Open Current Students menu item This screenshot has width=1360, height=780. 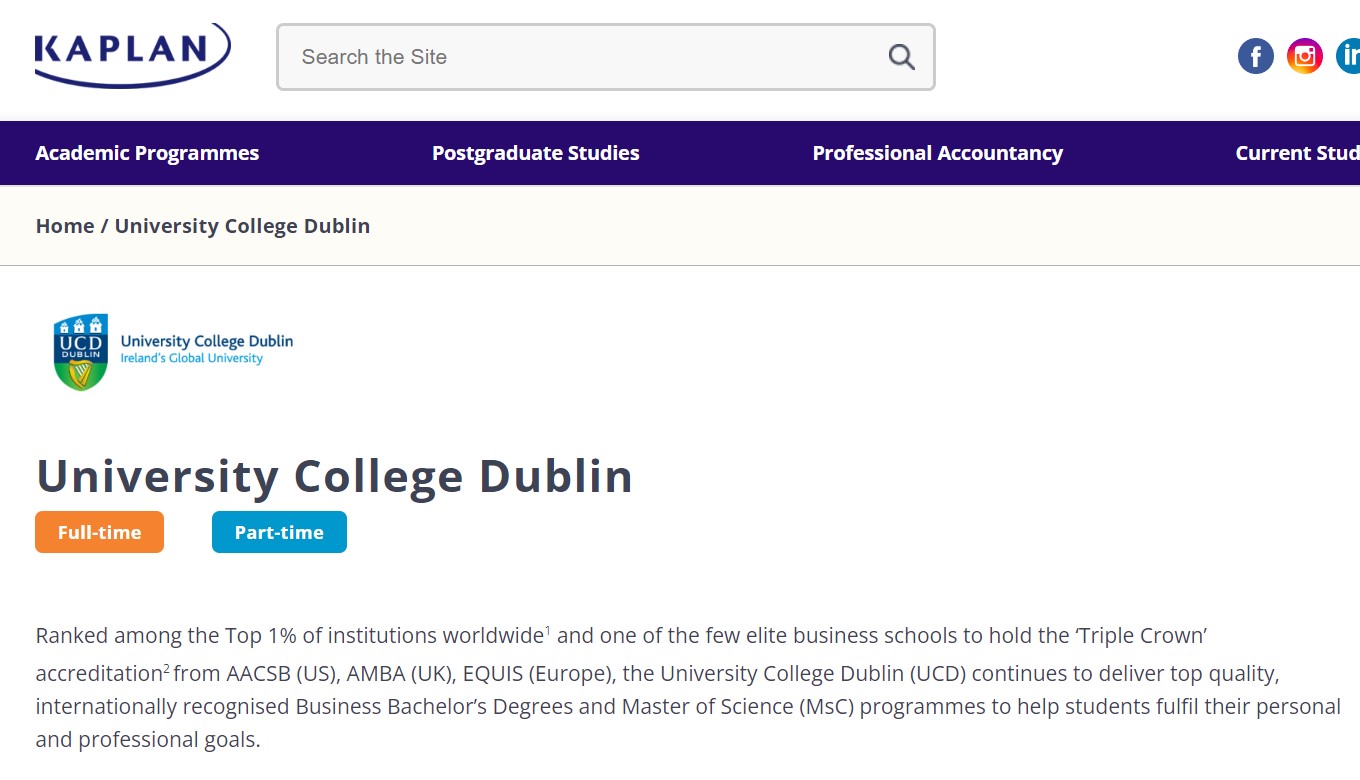tap(1297, 153)
